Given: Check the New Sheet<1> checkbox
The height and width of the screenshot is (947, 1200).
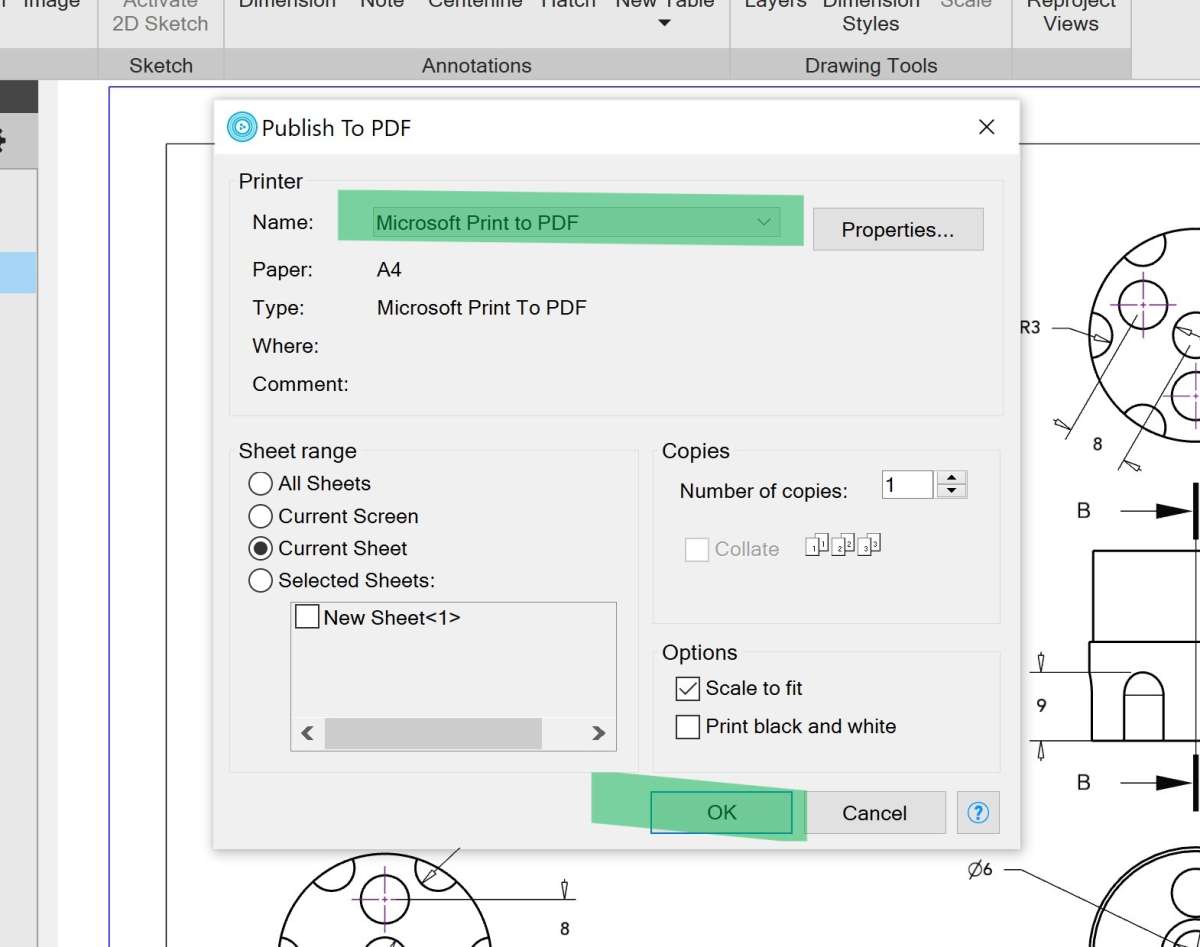Looking at the screenshot, I should pos(307,617).
